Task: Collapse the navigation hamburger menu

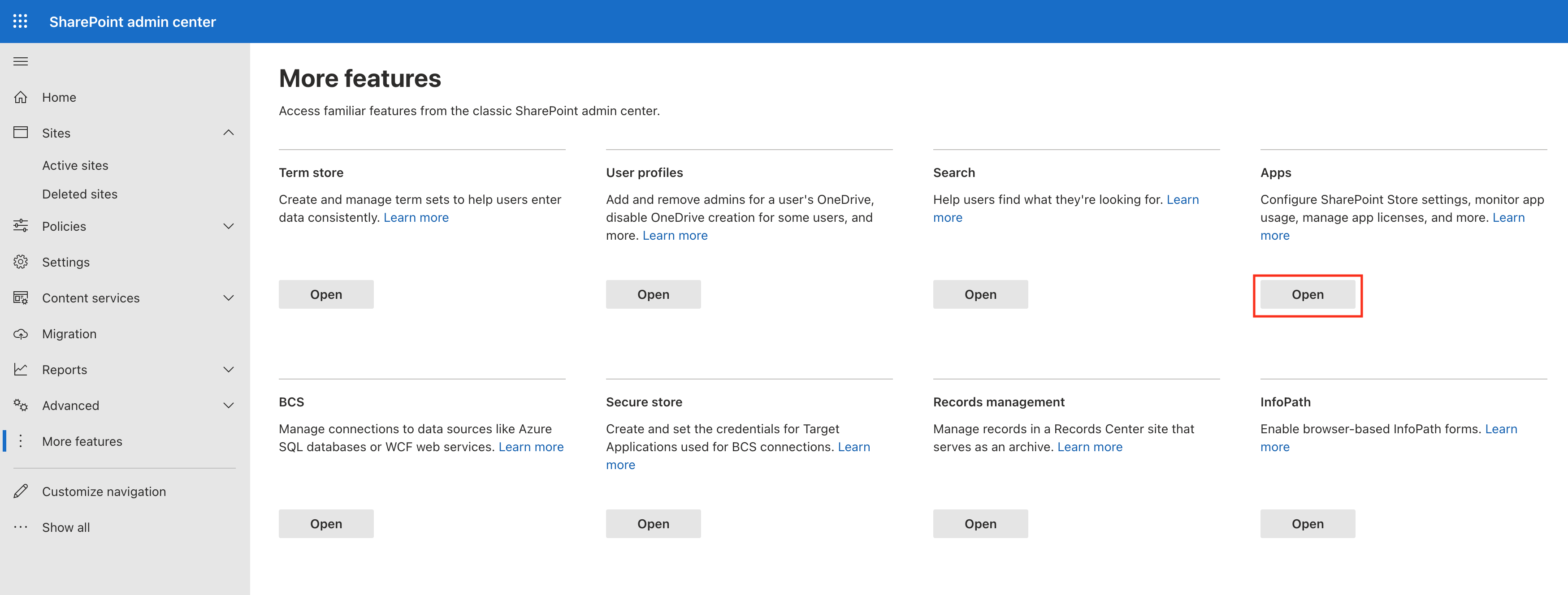Action: pos(21,61)
